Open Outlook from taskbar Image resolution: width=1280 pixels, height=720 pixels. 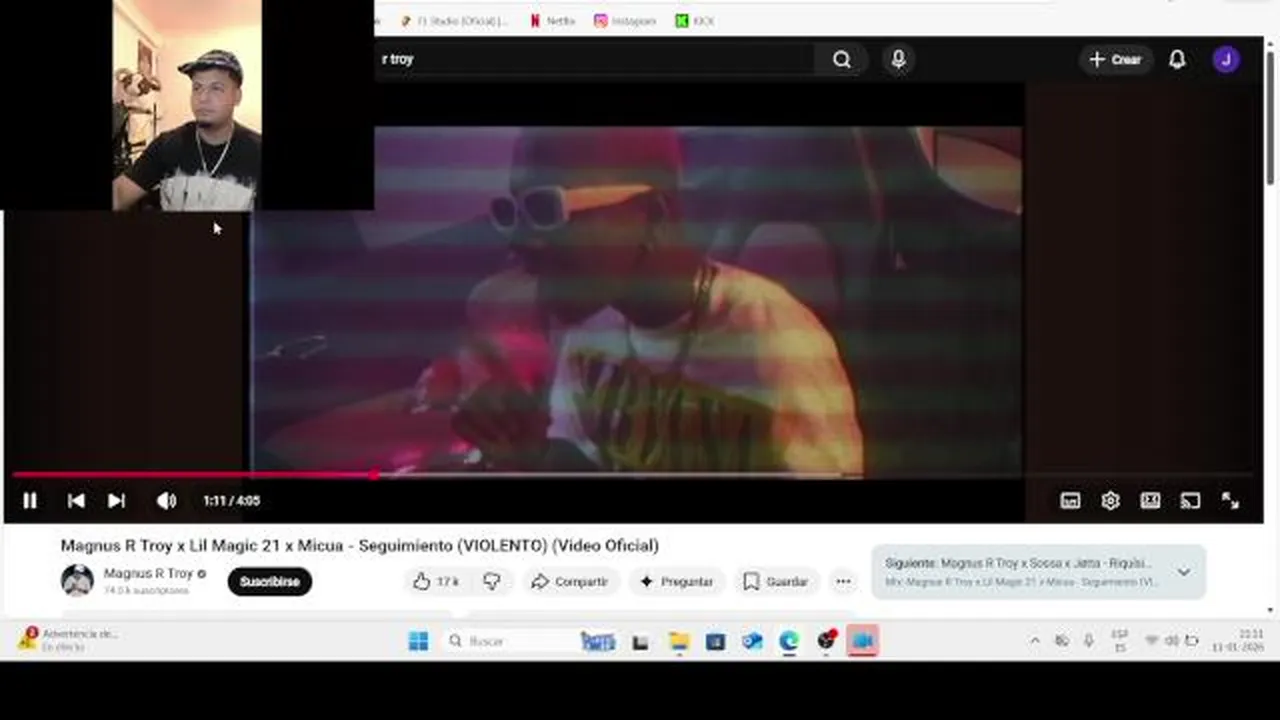pyautogui.click(x=752, y=641)
